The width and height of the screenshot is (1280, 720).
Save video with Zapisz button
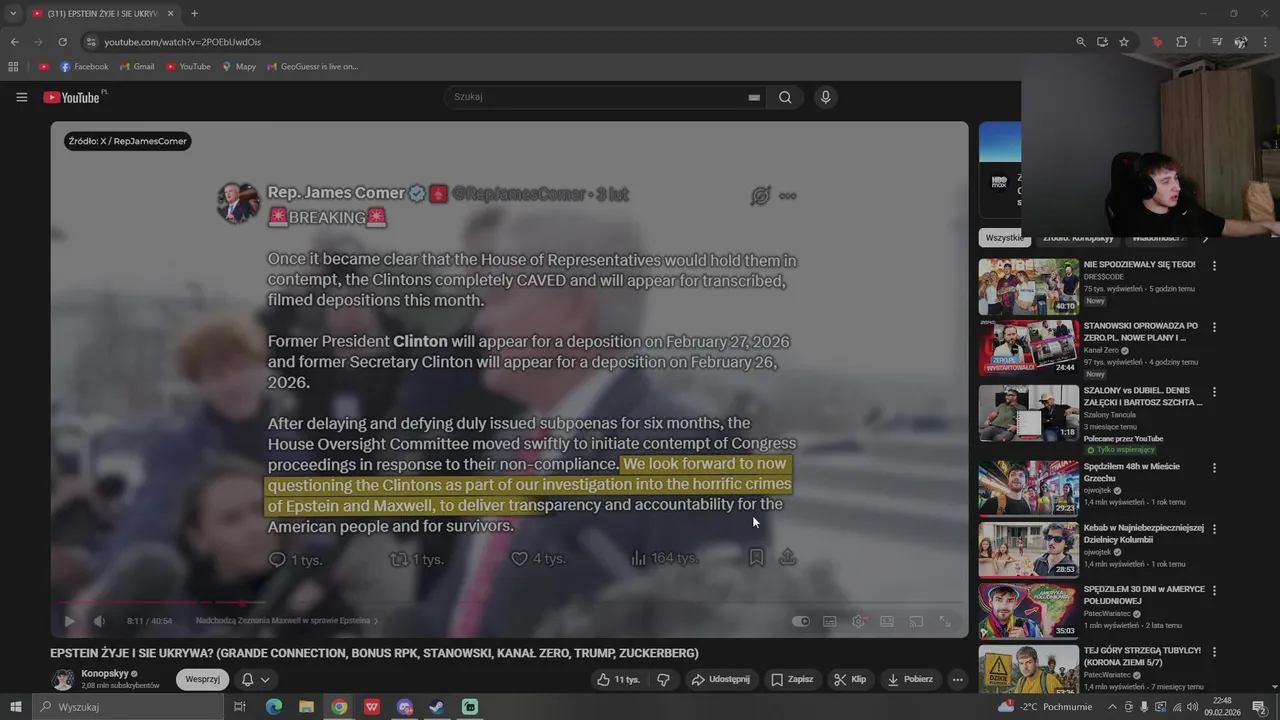coord(792,679)
